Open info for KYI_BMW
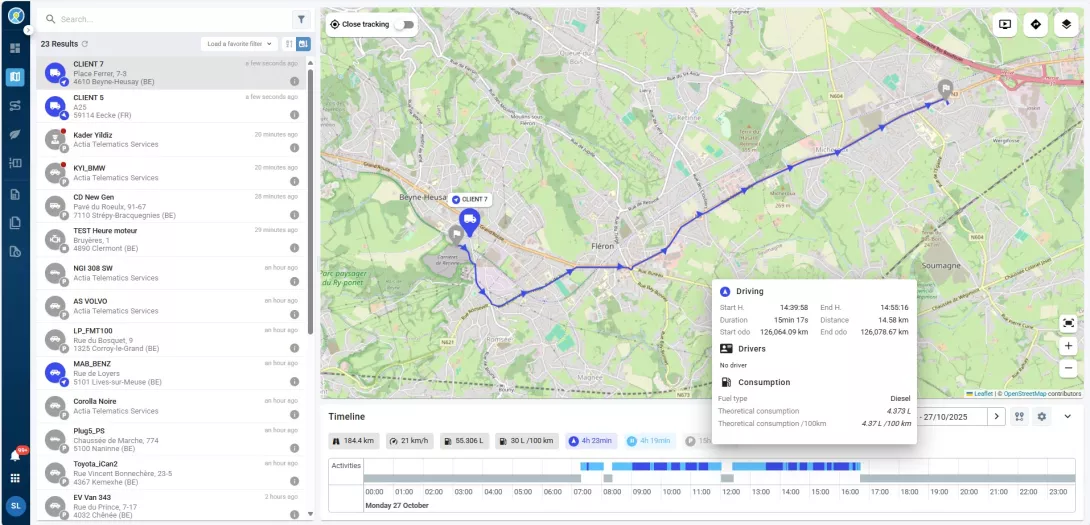Screen dimensions: 1090x525 (x=294, y=181)
